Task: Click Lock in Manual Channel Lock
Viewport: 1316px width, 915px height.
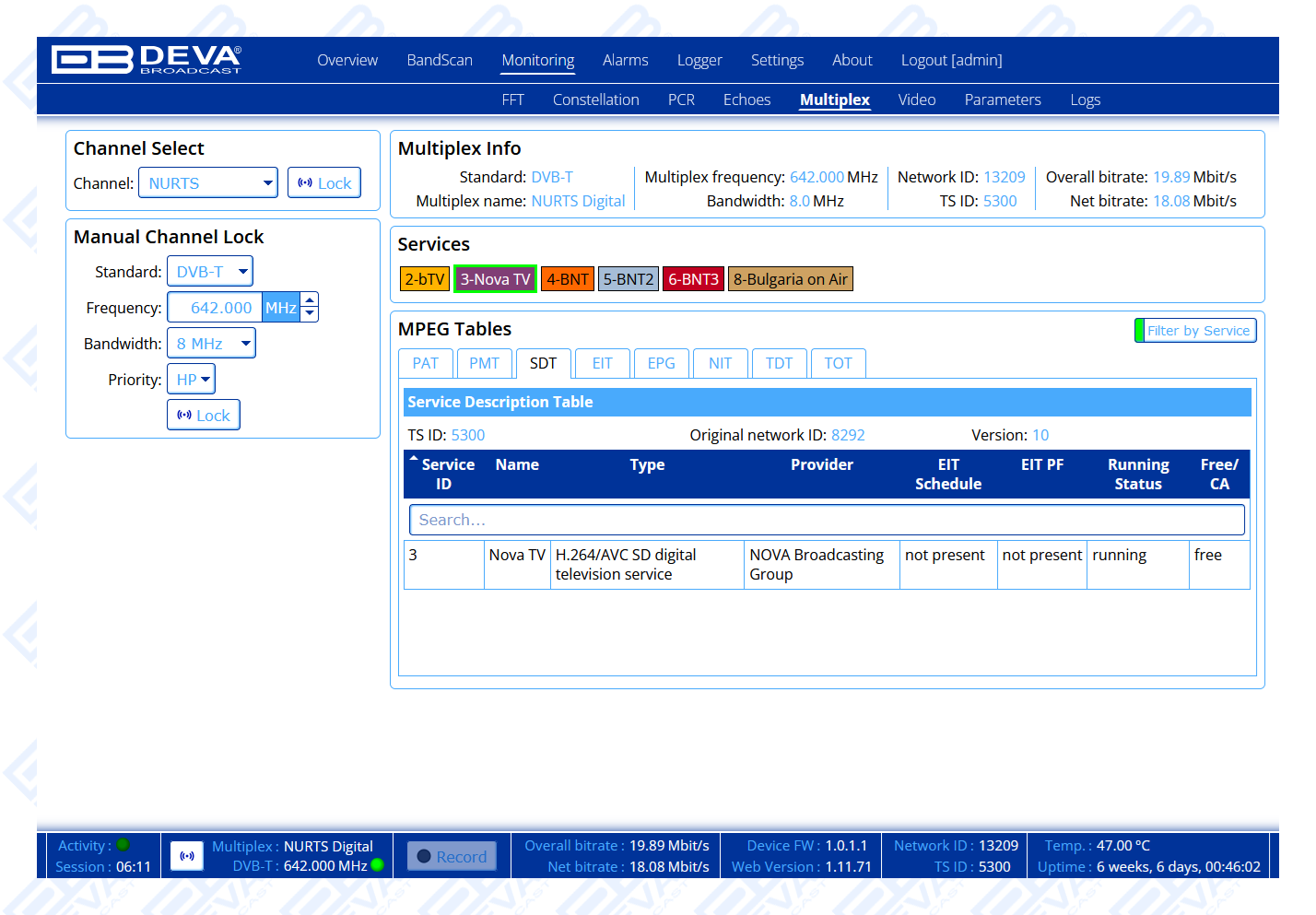Action: (x=204, y=416)
